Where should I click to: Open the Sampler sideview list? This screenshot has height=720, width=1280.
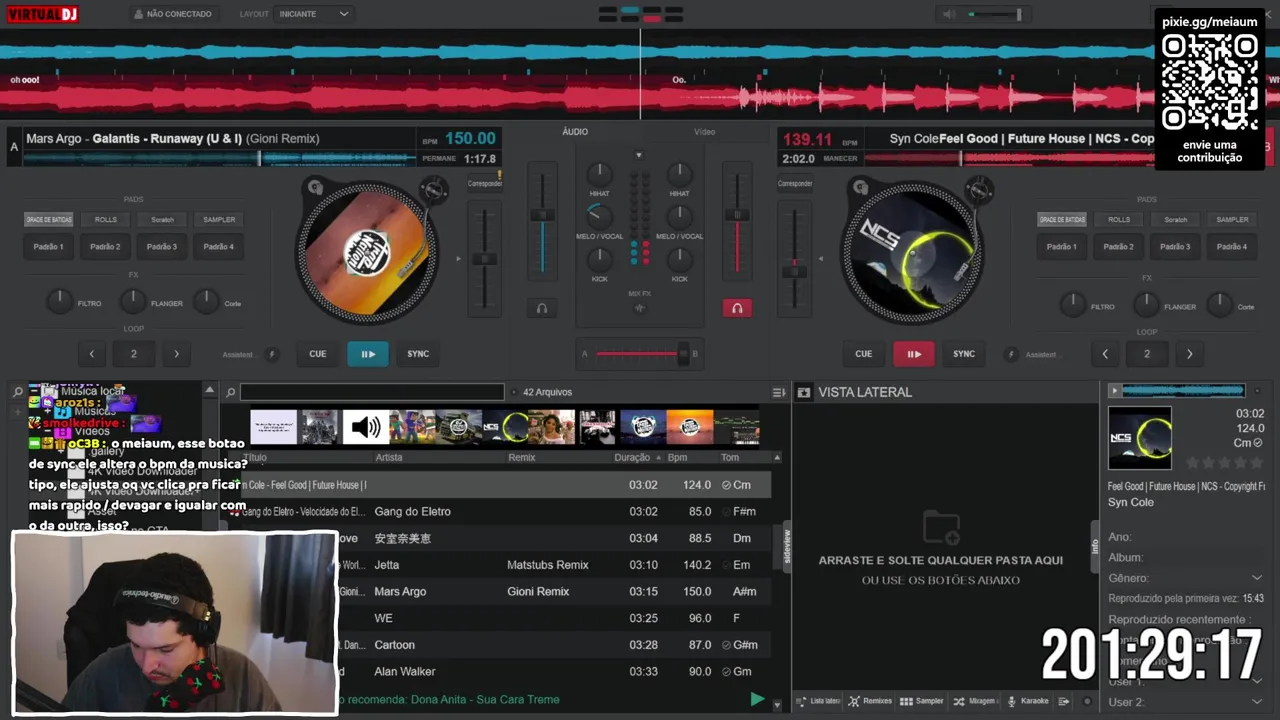coord(922,701)
